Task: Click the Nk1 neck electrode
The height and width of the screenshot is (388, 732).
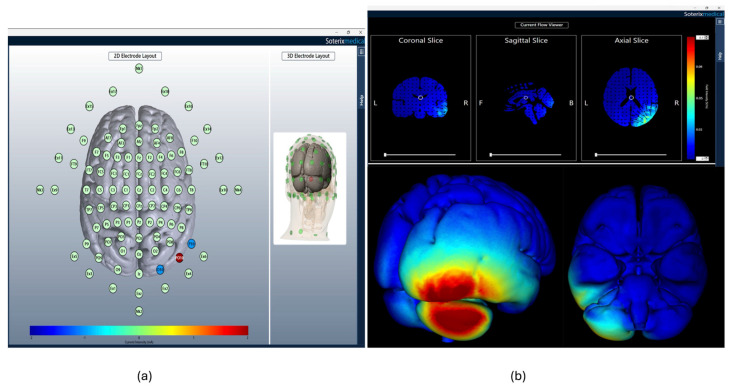Action: point(139,69)
